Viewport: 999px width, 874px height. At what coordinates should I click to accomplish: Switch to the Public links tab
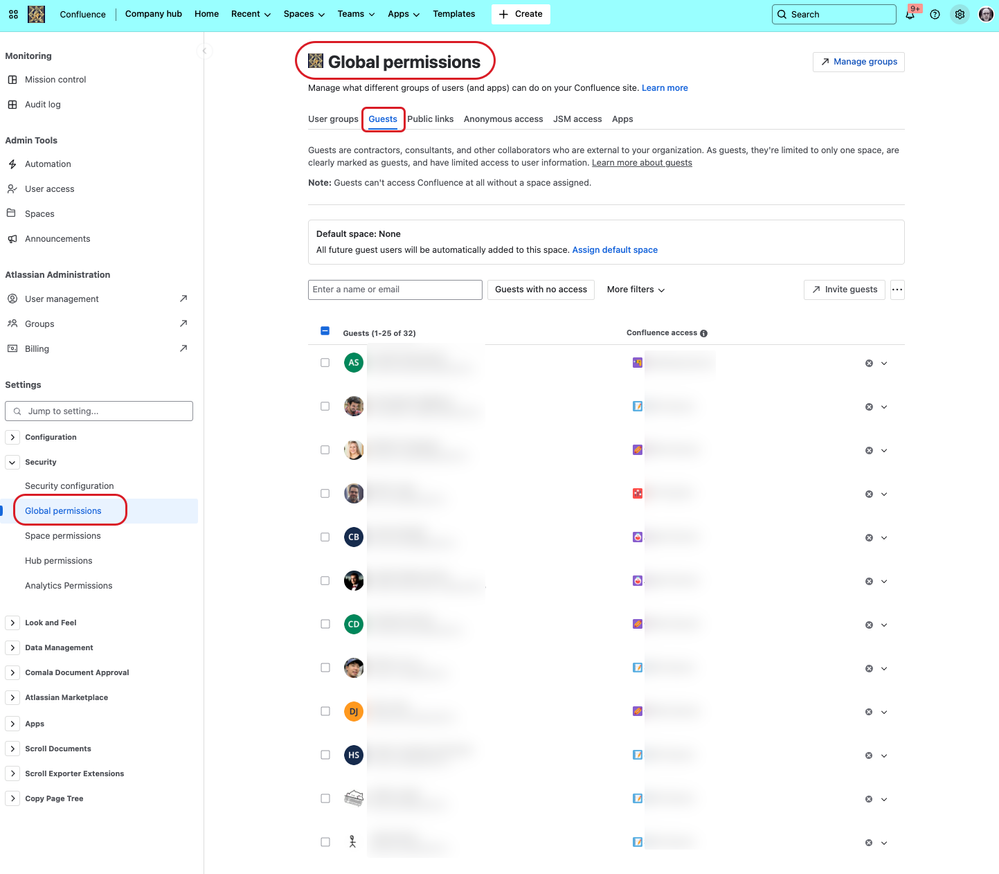click(x=430, y=119)
